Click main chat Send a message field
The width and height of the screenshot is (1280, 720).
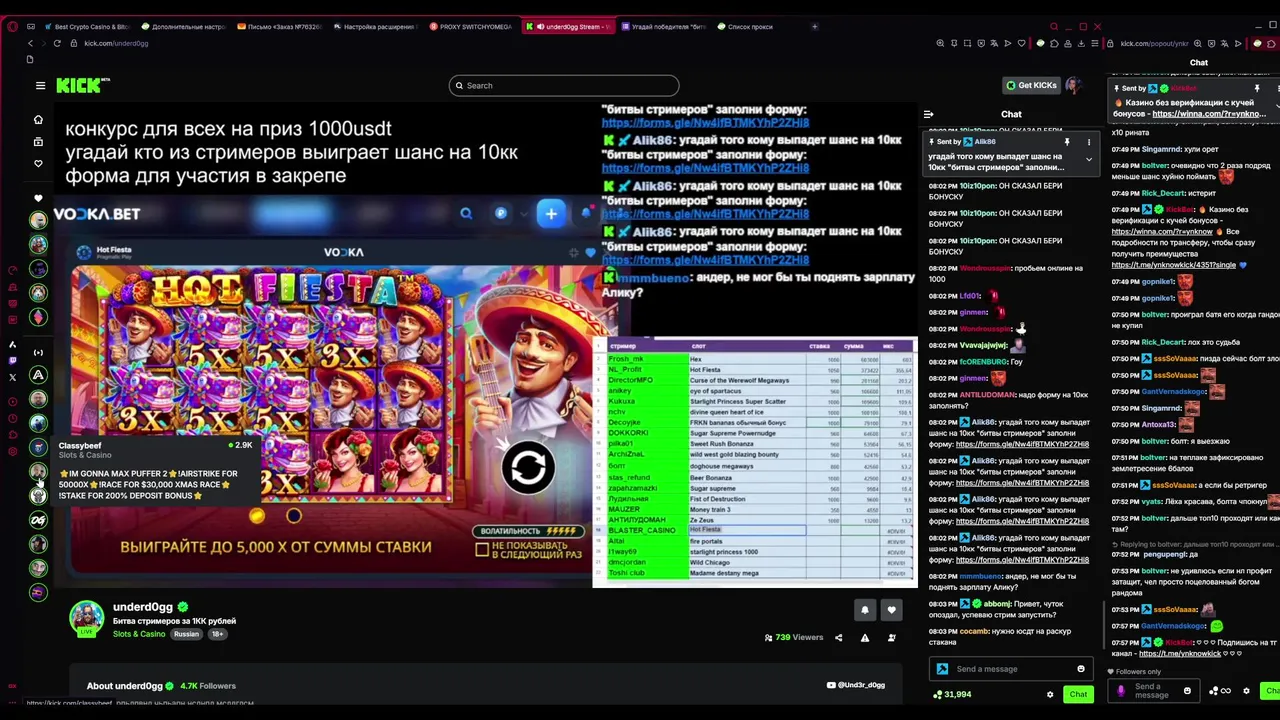(x=1012, y=669)
